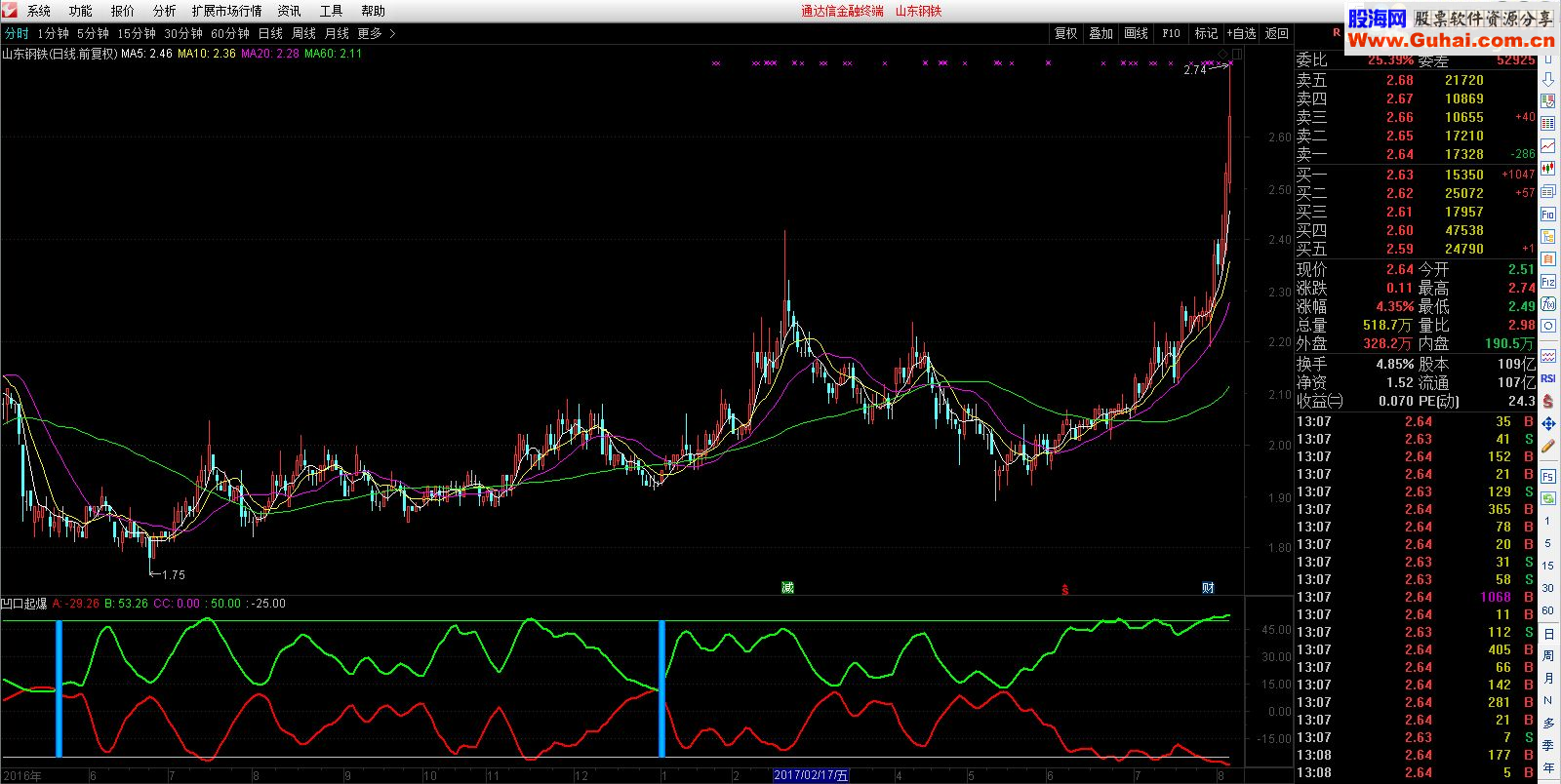Open the 扩展市场行情 menu

(226, 11)
